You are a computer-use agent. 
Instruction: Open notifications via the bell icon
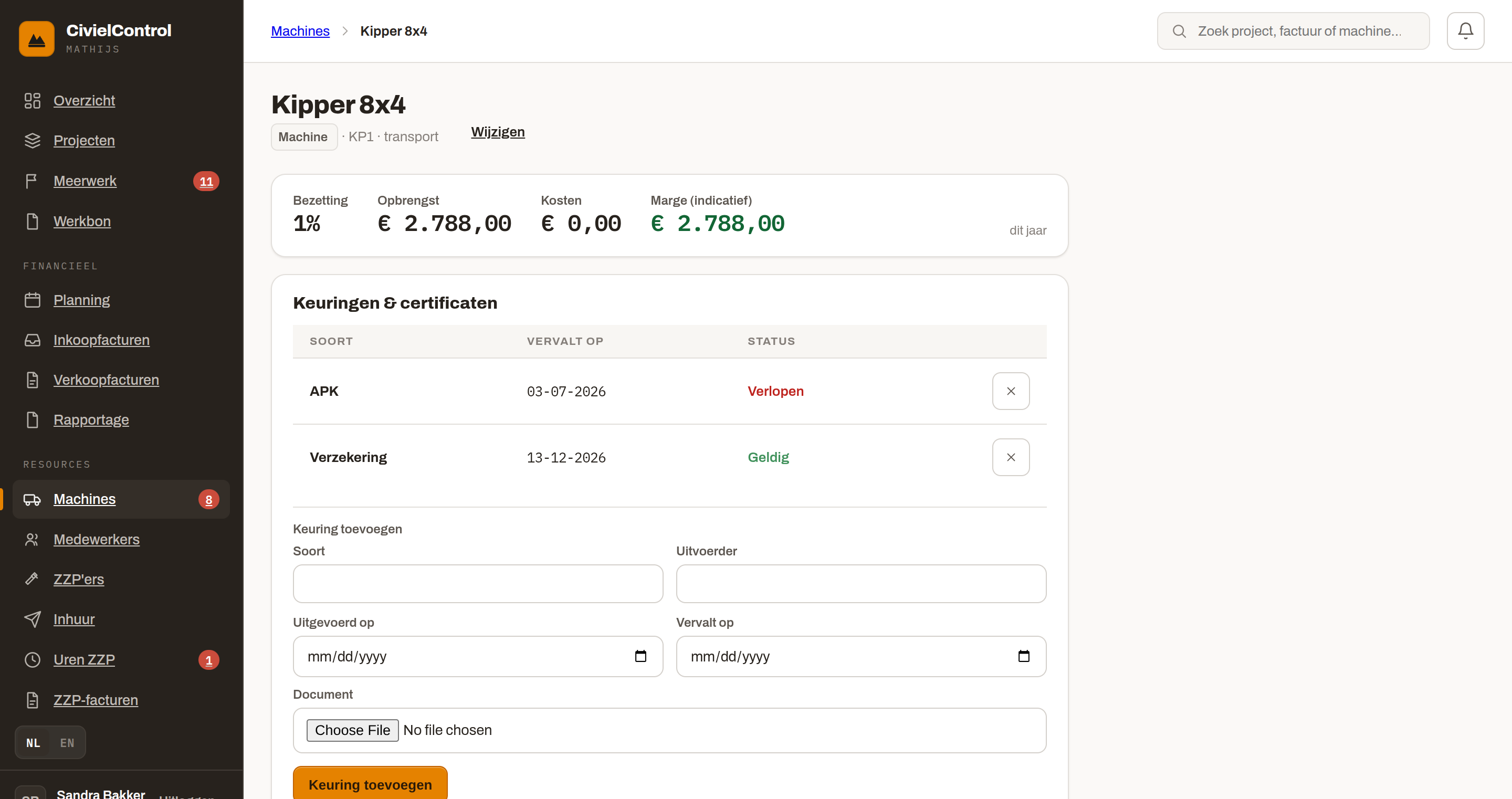point(1465,31)
